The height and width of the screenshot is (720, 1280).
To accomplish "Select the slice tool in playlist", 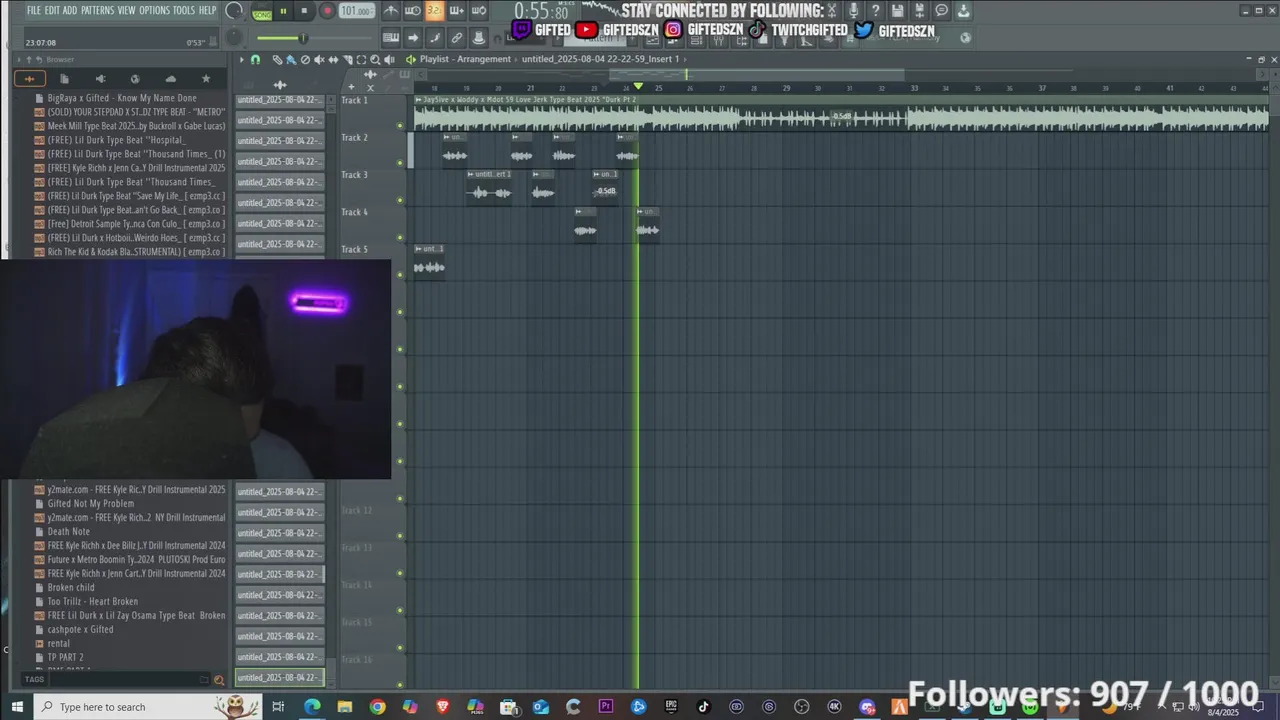I will (347, 59).
